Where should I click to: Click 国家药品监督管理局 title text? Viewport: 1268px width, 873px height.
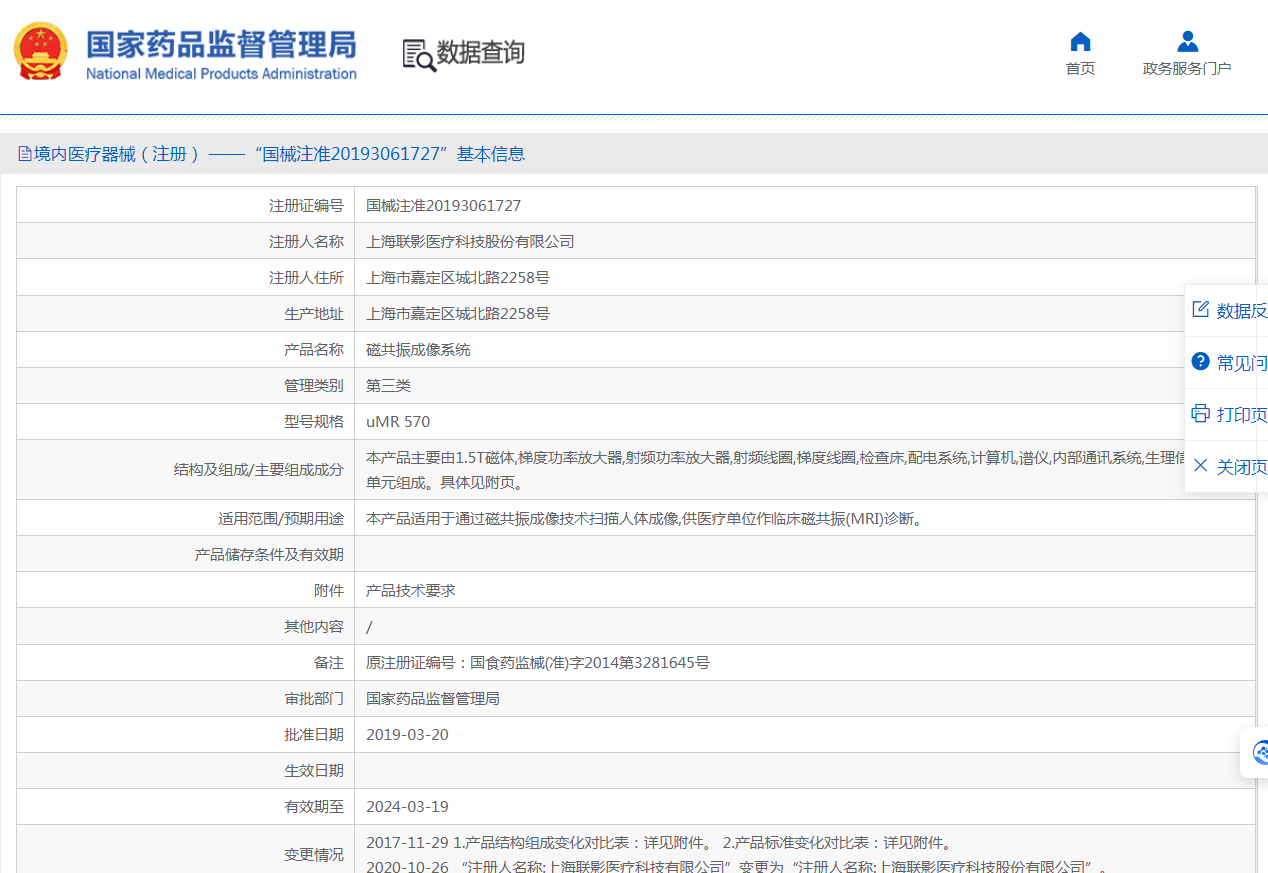pos(221,45)
